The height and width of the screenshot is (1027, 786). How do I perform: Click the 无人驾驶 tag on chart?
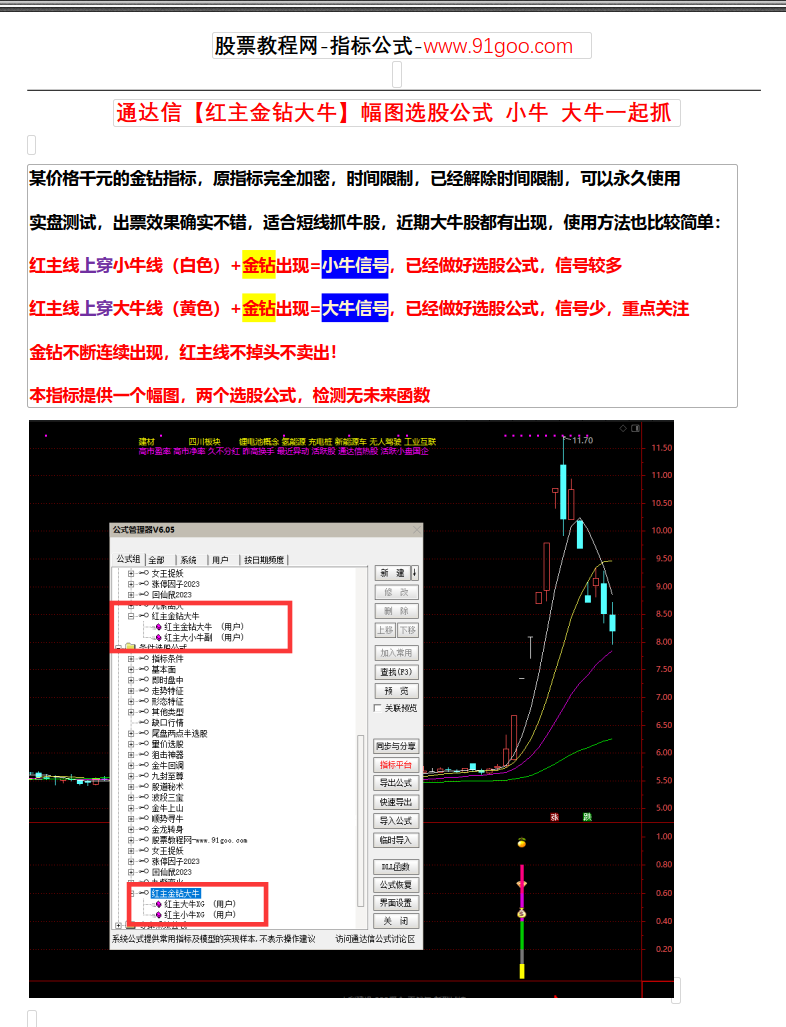pos(385,441)
